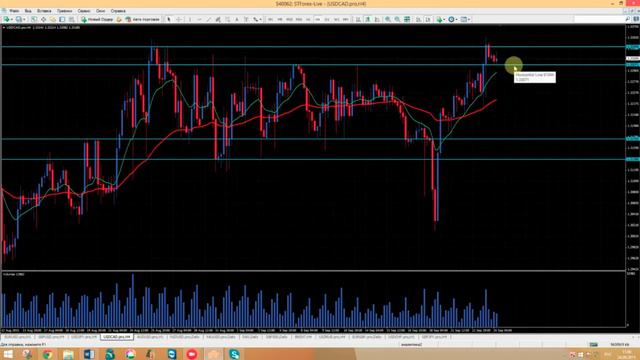Viewport: 640px width, 360px height.
Task: Select the vertical line drawing tool
Action: coord(190,19)
